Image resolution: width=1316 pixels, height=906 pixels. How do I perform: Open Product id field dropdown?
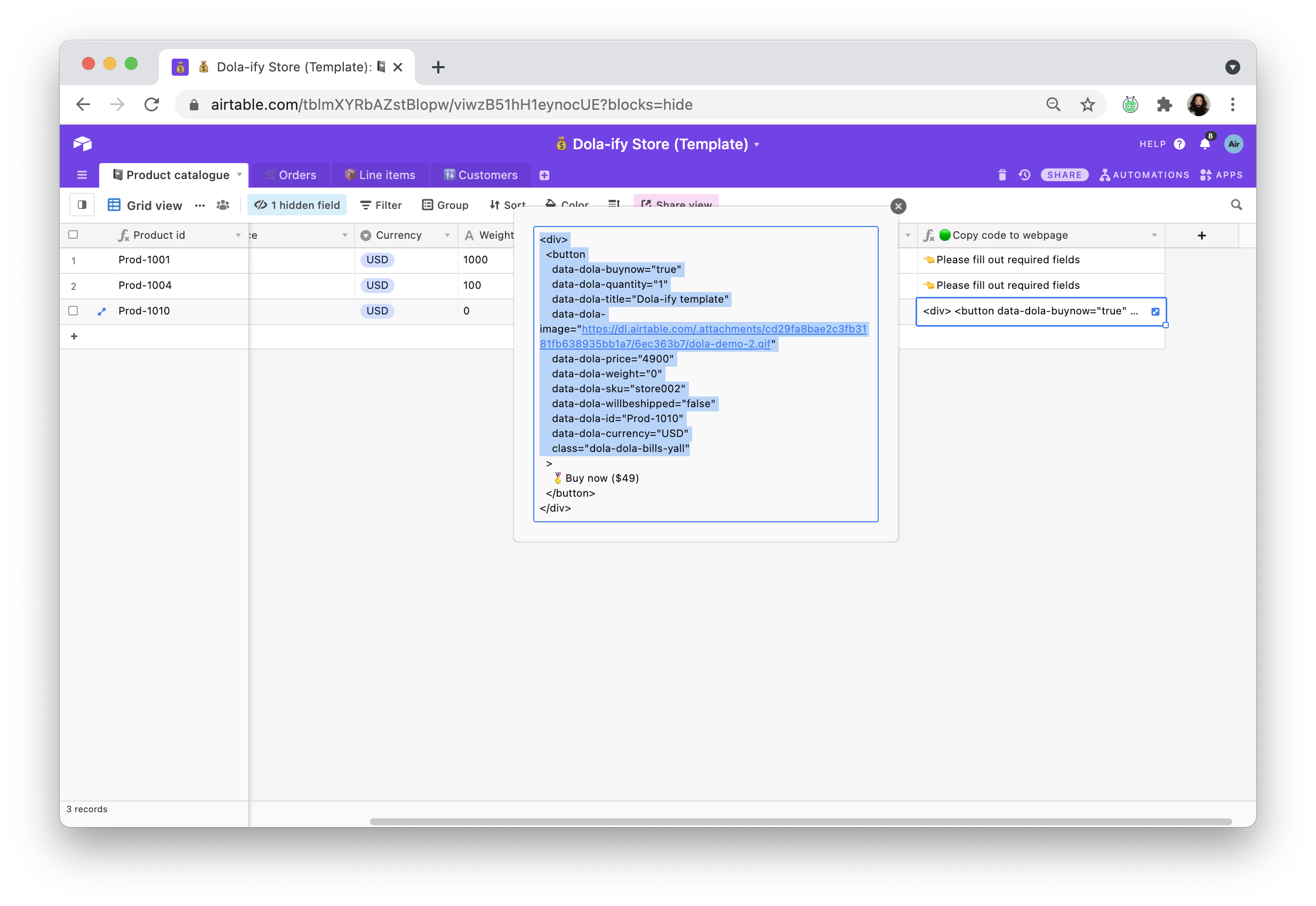tap(238, 236)
